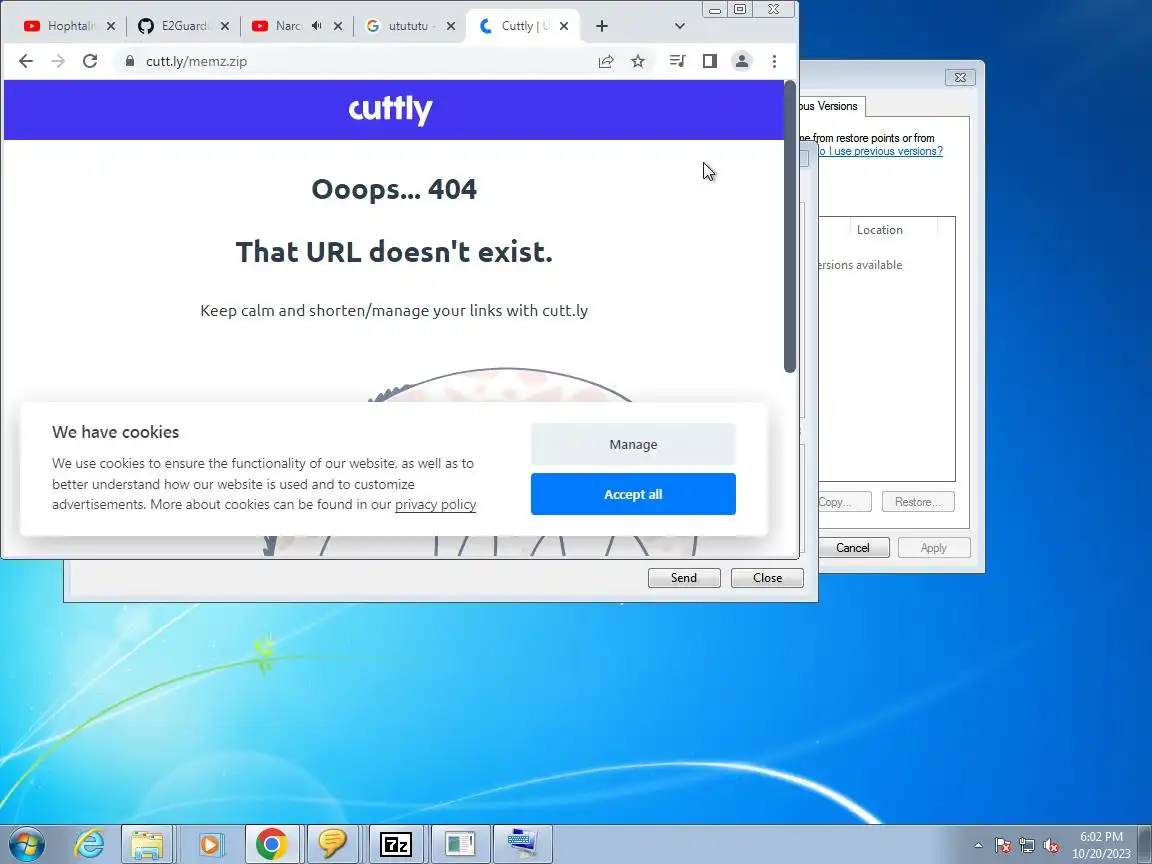Click the network tray icon
The width and height of the screenshot is (1152, 864).
coord(1027,846)
